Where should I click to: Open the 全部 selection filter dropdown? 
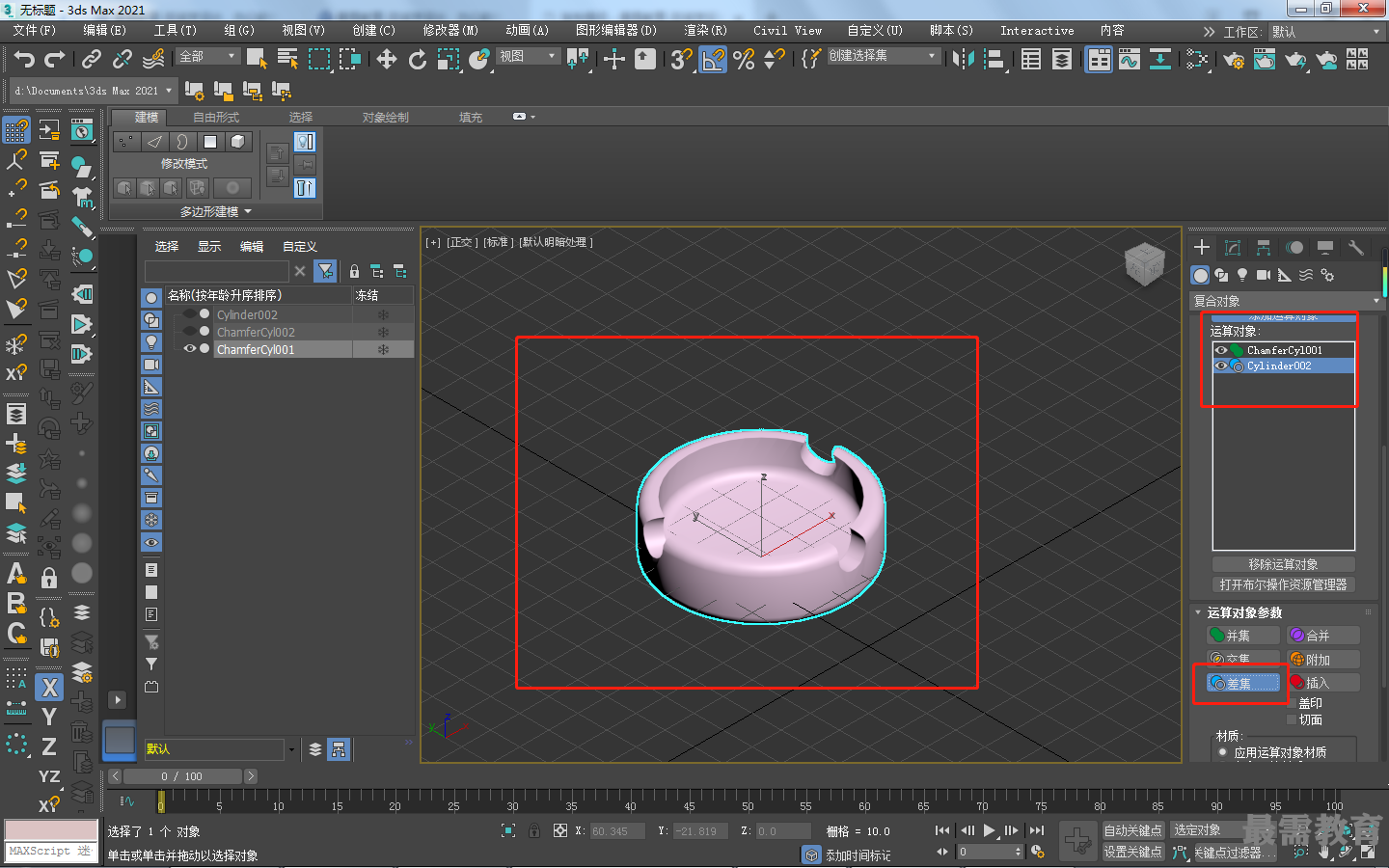point(208,57)
